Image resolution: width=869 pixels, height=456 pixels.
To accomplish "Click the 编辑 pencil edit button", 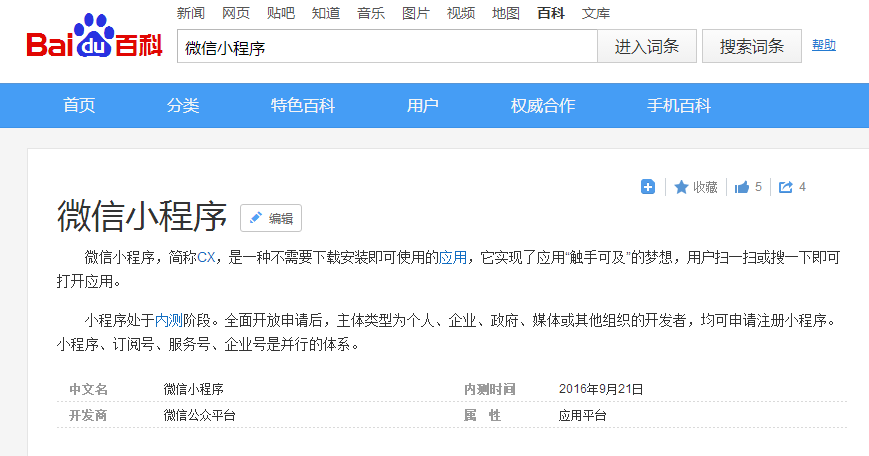I will 271,218.
